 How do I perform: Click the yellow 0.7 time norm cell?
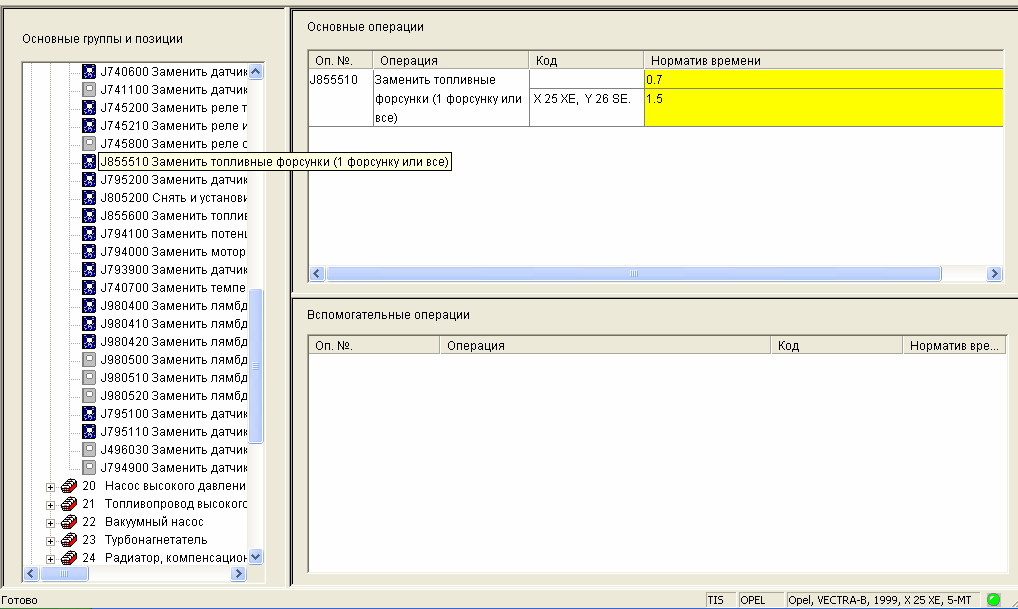(824, 80)
